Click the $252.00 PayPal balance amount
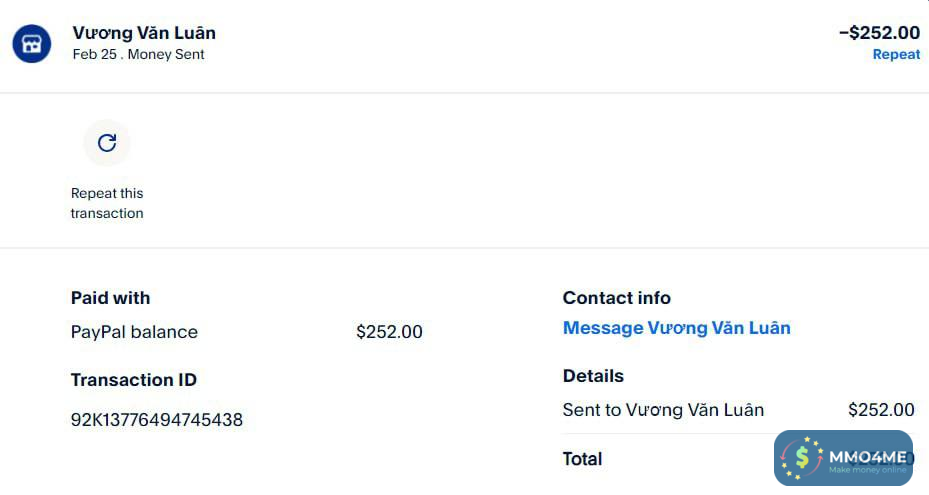929x495 pixels. pos(389,332)
